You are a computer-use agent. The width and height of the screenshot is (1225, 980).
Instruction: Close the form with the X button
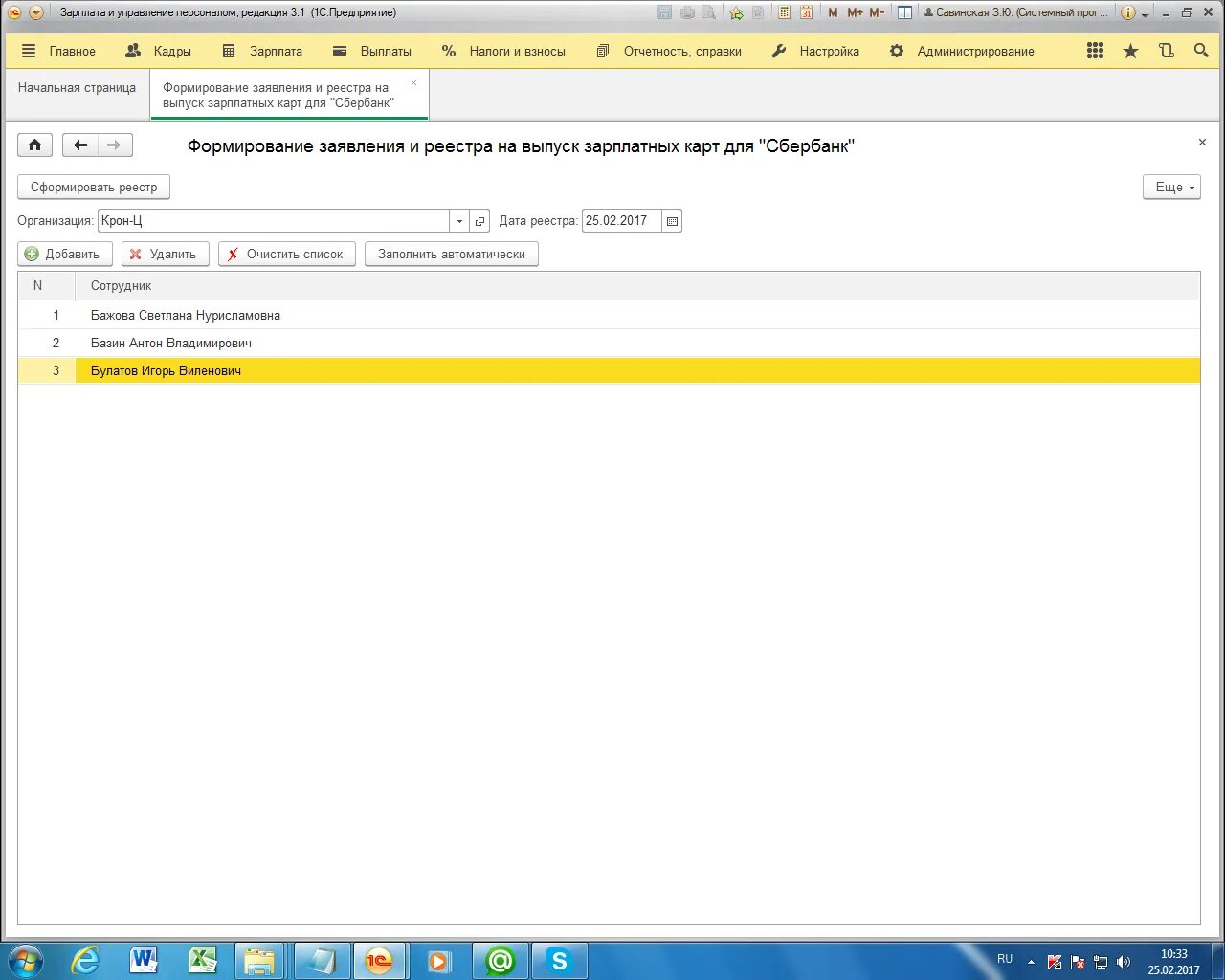1202,142
